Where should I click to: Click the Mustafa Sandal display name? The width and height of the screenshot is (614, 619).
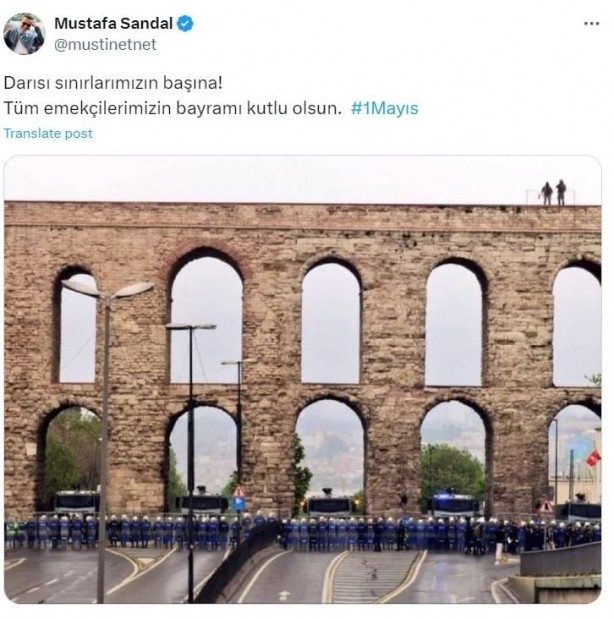(113, 23)
